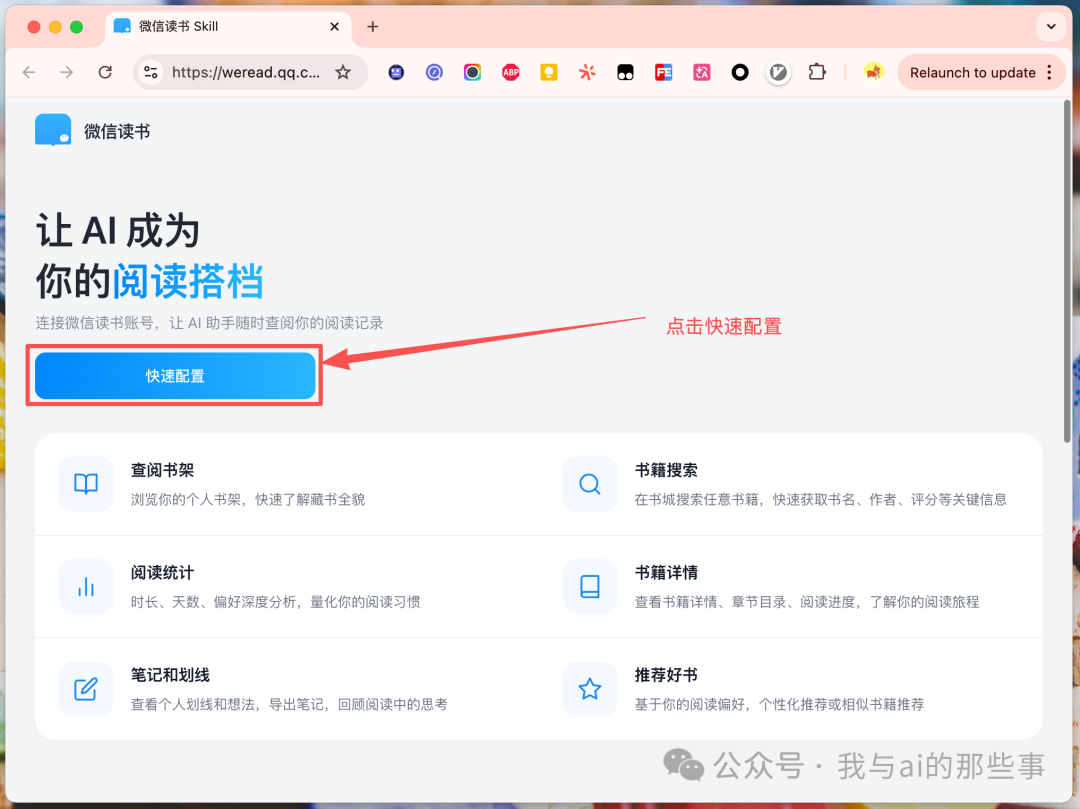The height and width of the screenshot is (809, 1080).
Task: Click the black circle extension icon
Action: [740, 72]
